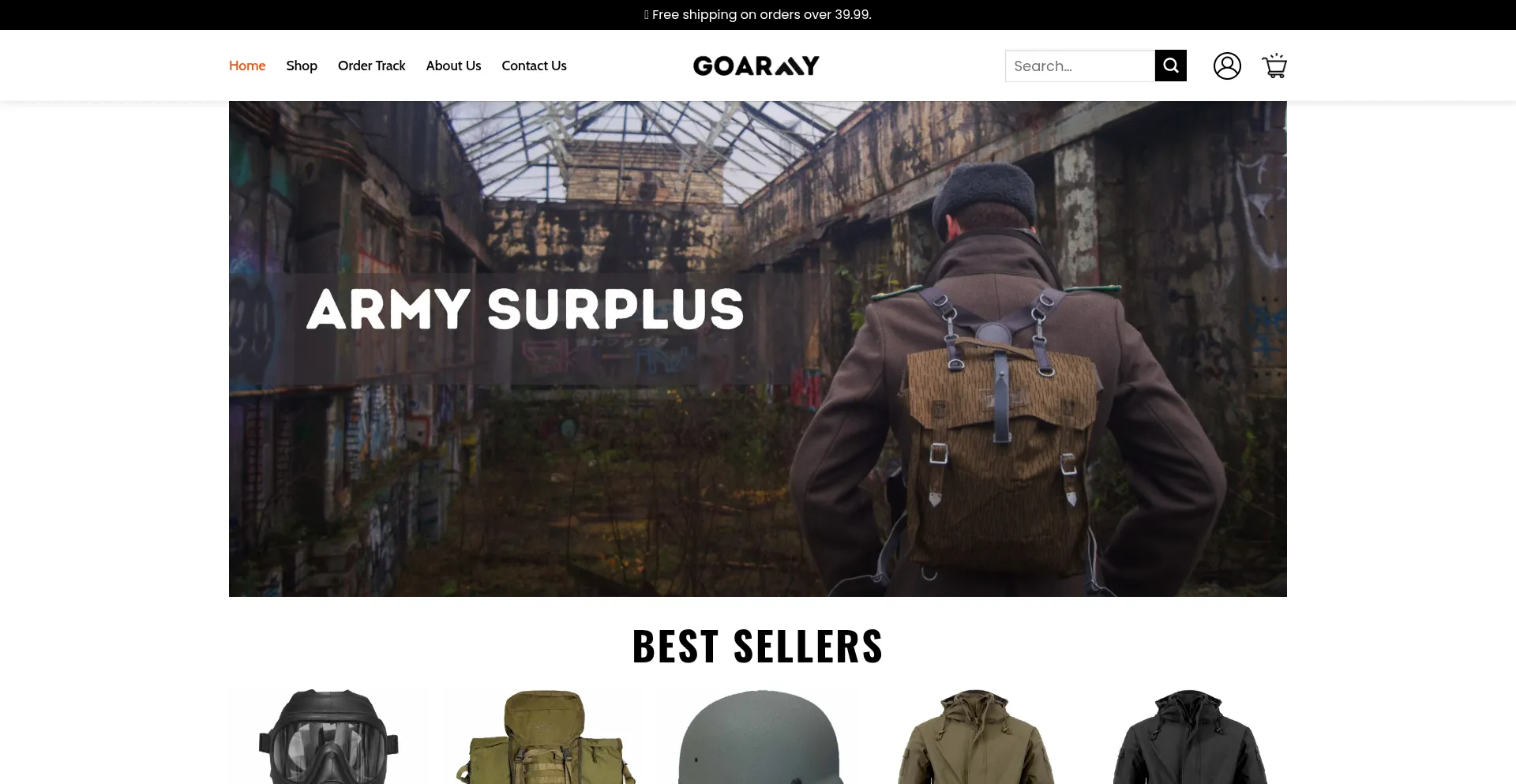Click the Army Surplus hero banner
Viewport: 1516px width, 784px height.
tap(758, 349)
